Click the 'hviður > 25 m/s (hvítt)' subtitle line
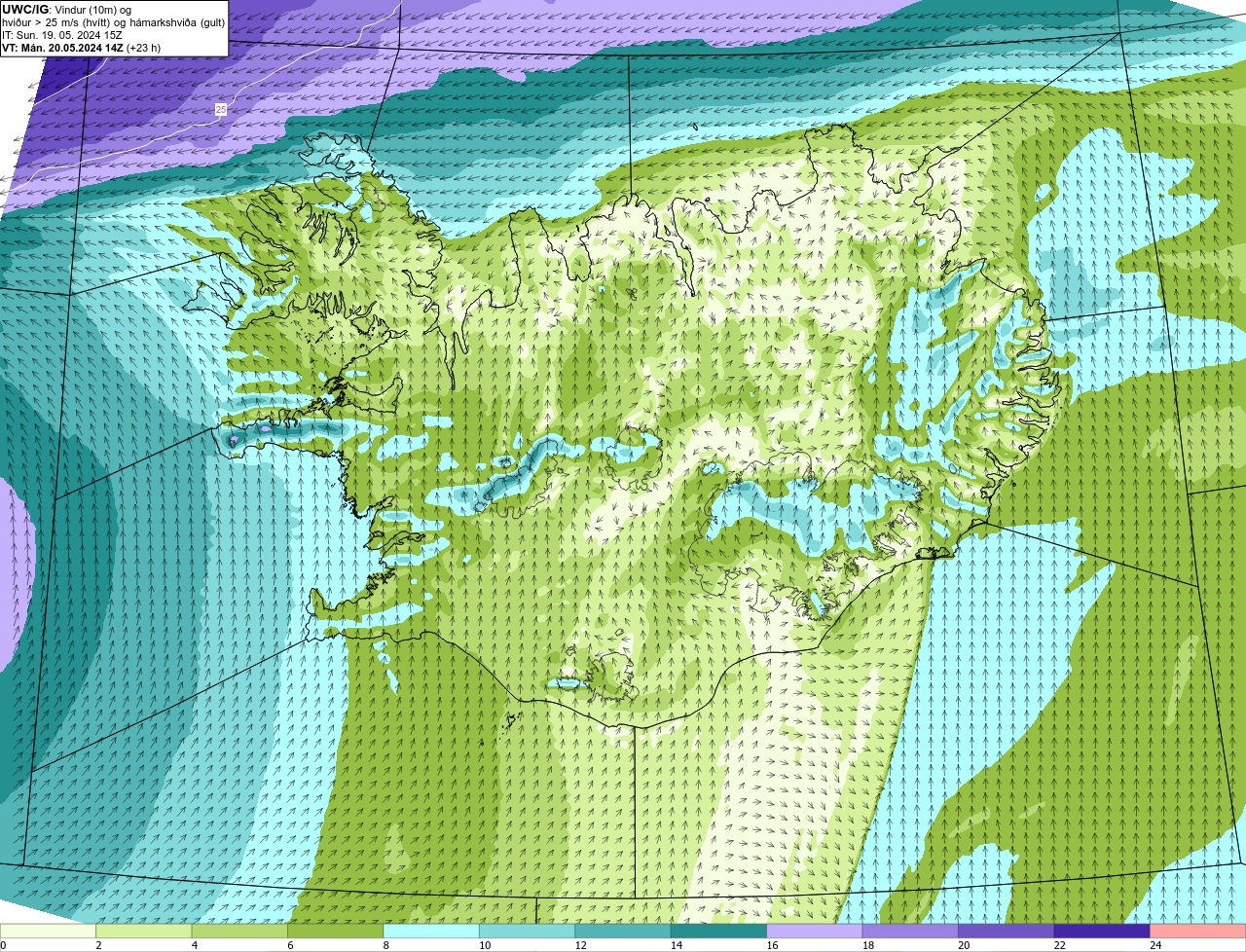 point(113,21)
